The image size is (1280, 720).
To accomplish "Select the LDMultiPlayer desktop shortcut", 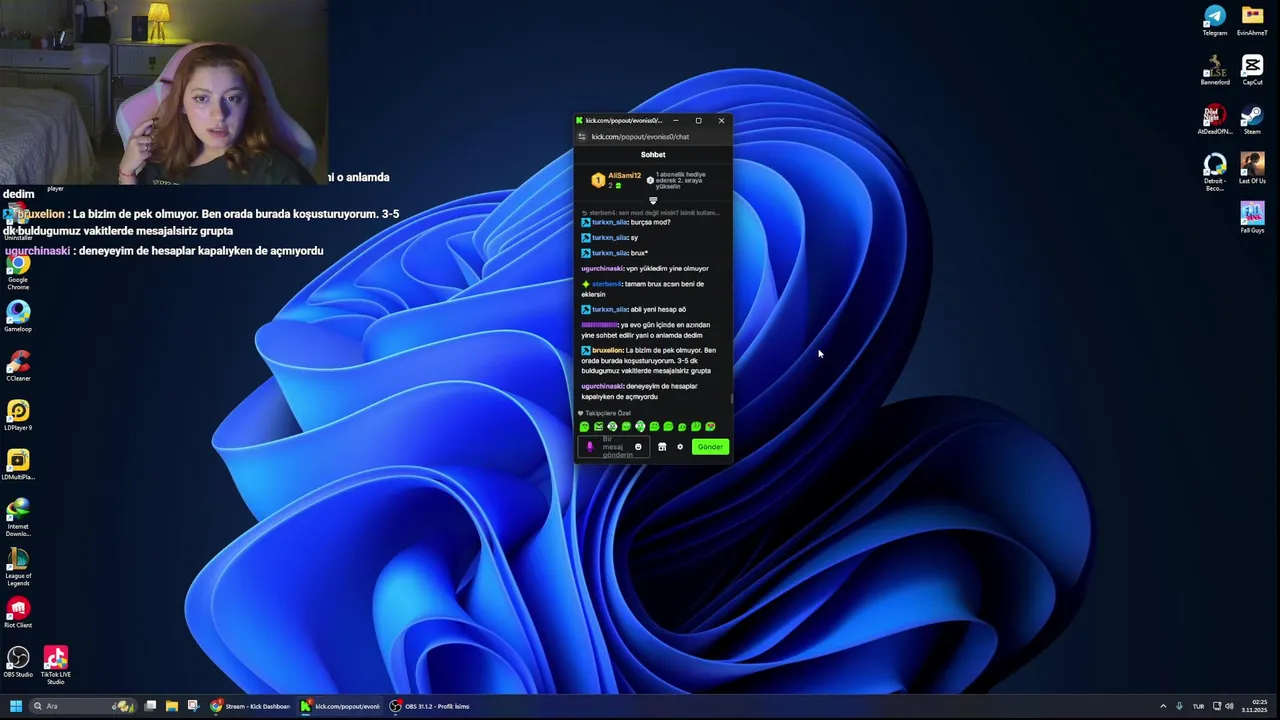I will point(18,464).
